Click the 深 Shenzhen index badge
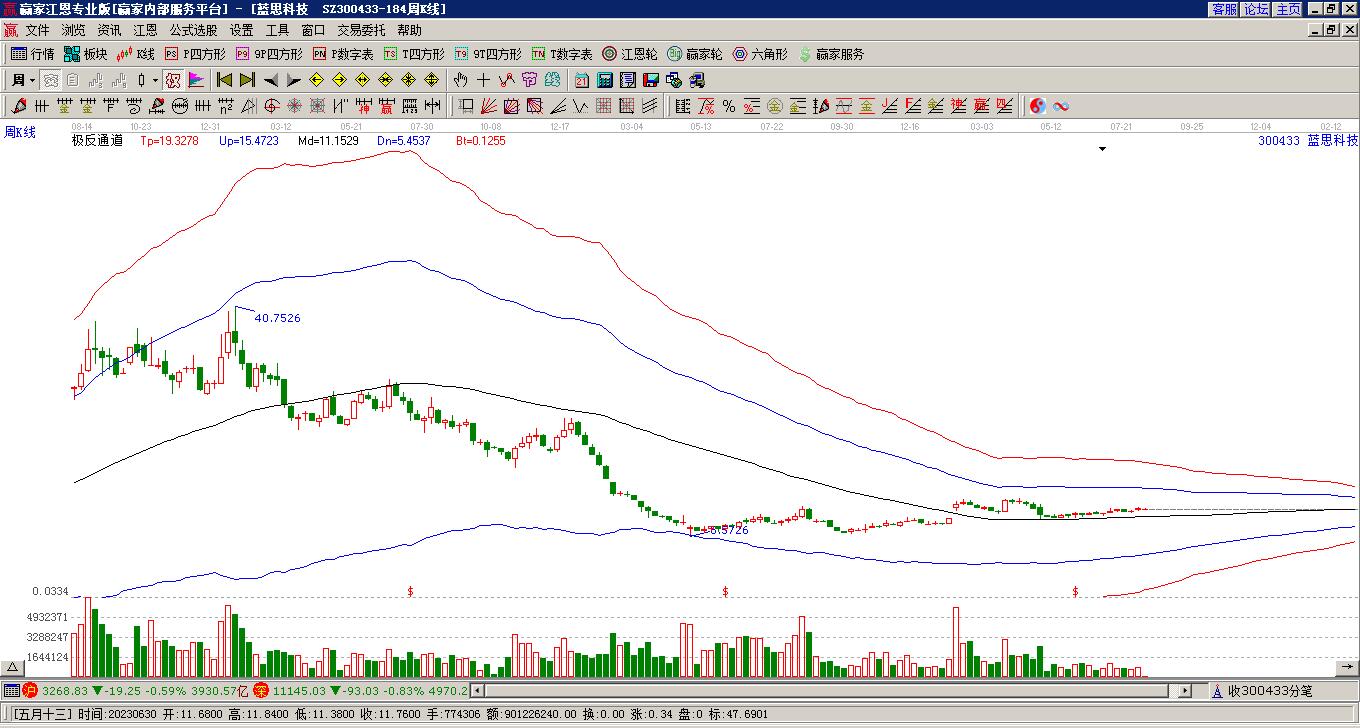This screenshot has height=728, width=1360. coord(261,690)
